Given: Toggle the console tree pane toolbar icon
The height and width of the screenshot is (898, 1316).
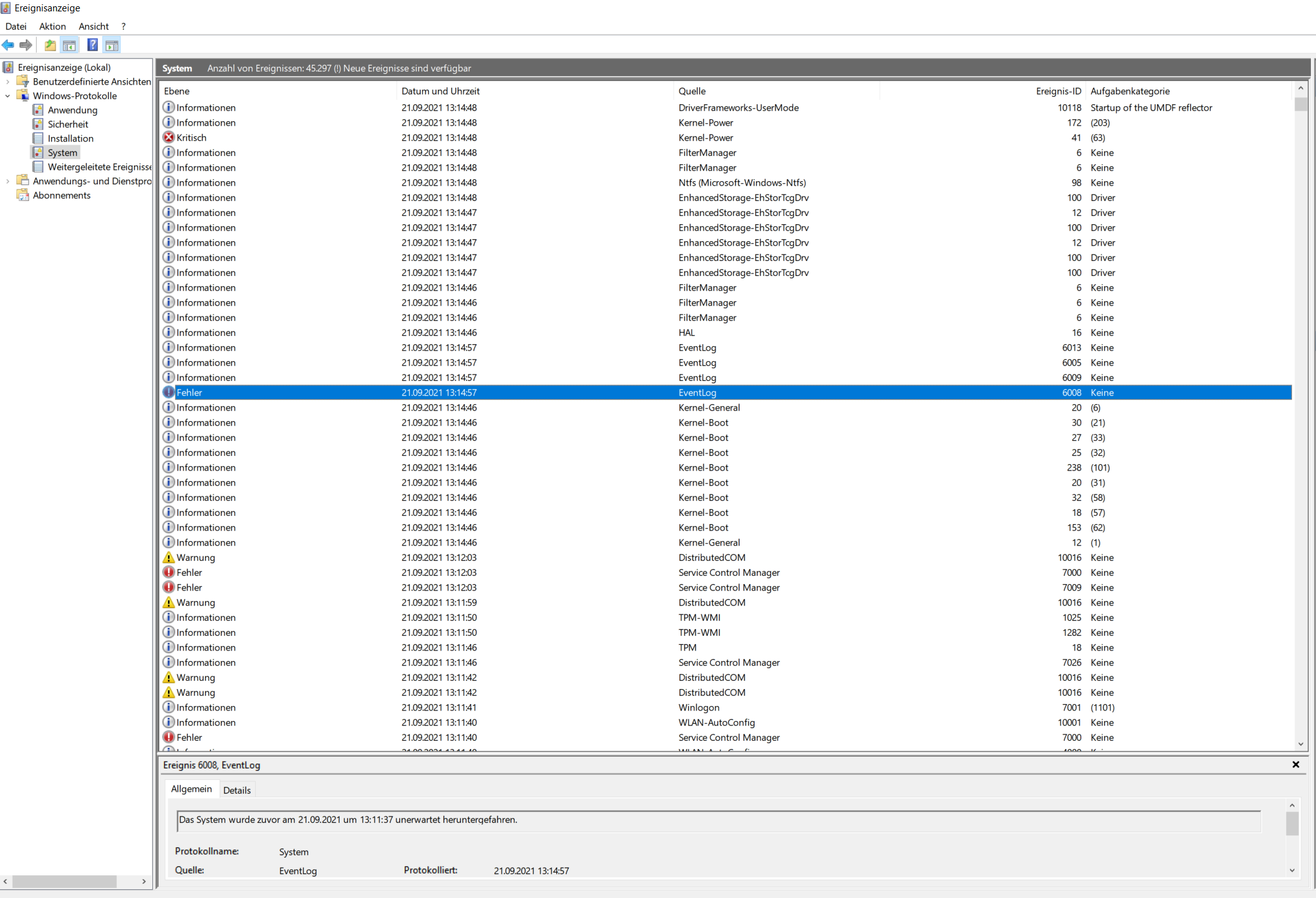Looking at the screenshot, I should click(x=69, y=45).
